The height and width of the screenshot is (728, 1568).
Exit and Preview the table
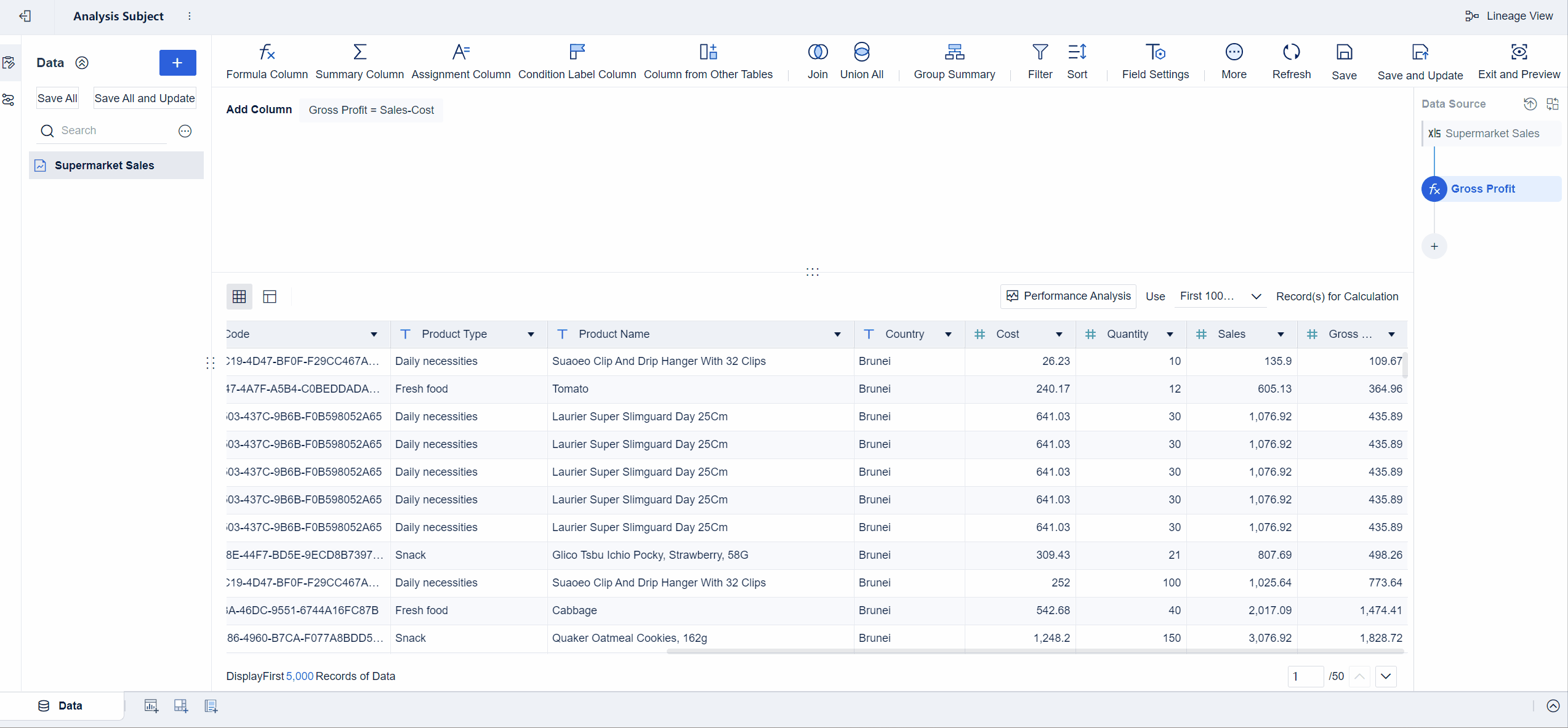(x=1519, y=62)
